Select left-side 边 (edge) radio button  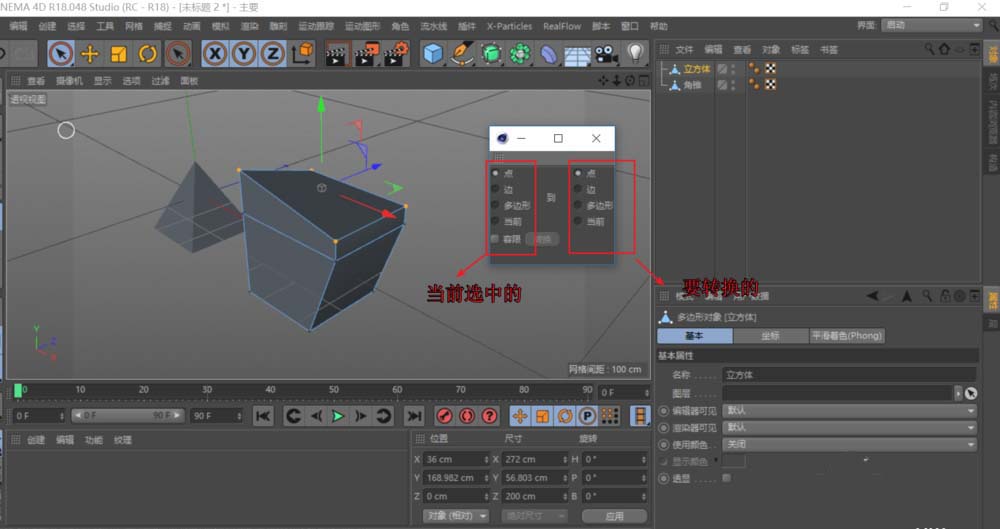coord(496,189)
